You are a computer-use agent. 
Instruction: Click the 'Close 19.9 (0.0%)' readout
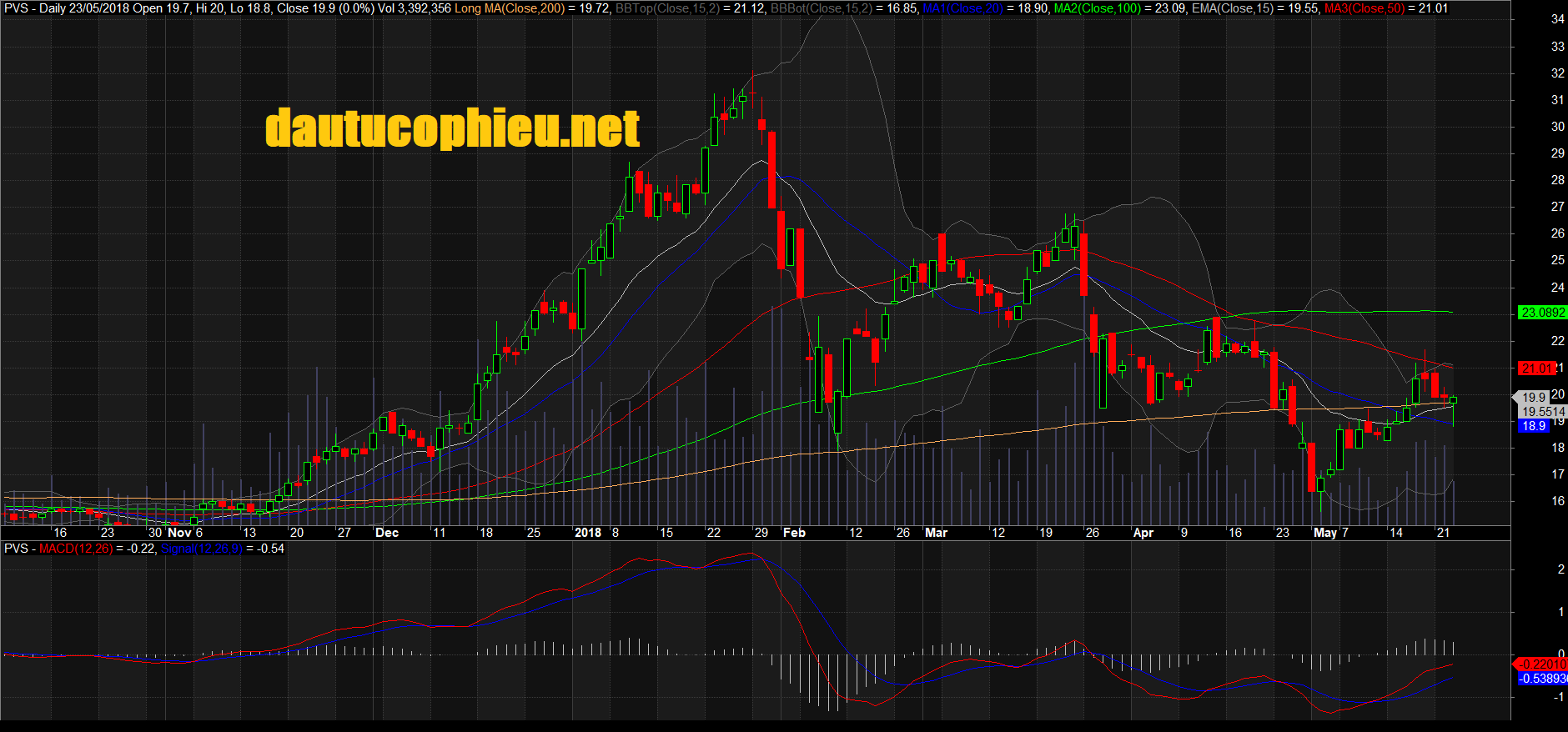click(325, 8)
